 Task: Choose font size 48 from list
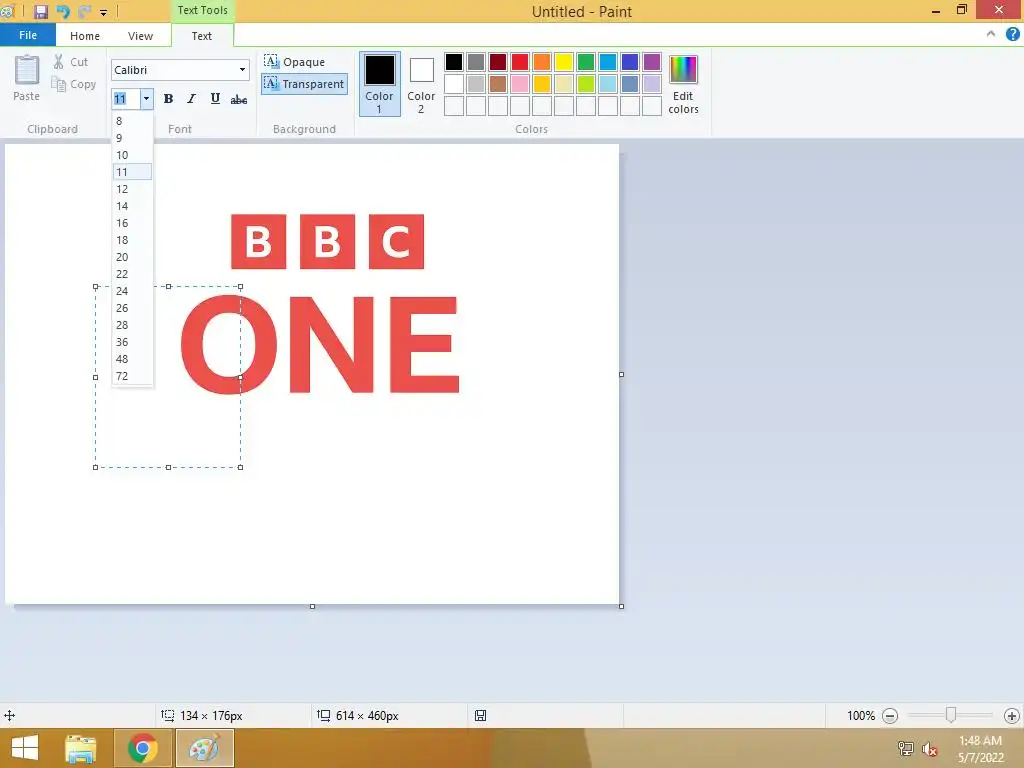click(132, 359)
